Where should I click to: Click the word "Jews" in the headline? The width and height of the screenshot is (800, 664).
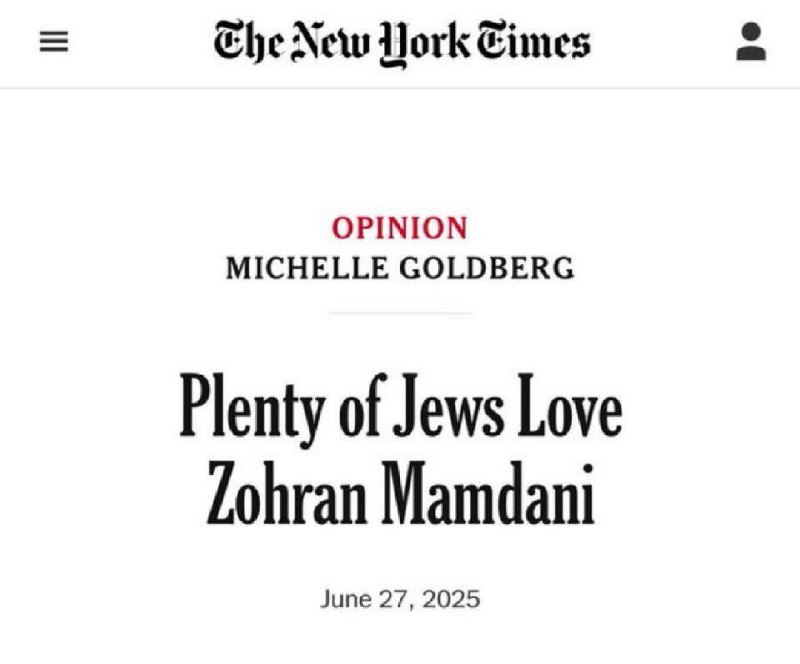pos(448,406)
